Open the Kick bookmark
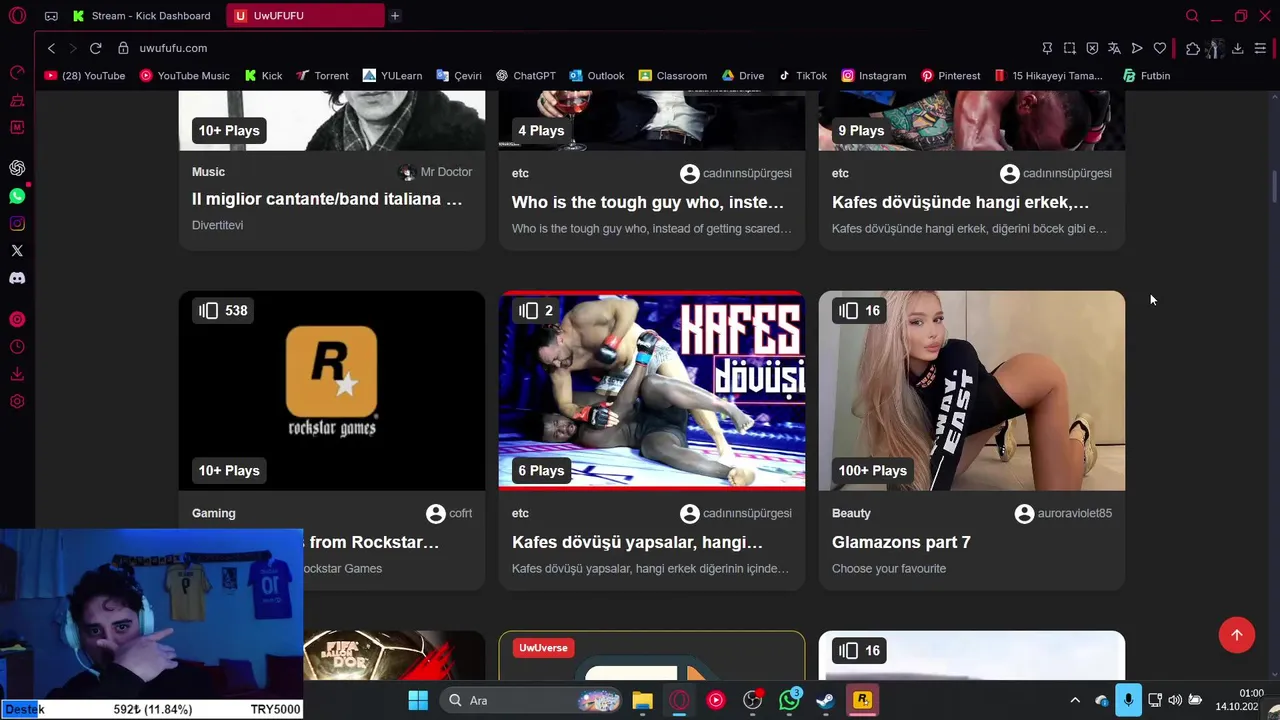The width and height of the screenshot is (1280, 720). 264,76
